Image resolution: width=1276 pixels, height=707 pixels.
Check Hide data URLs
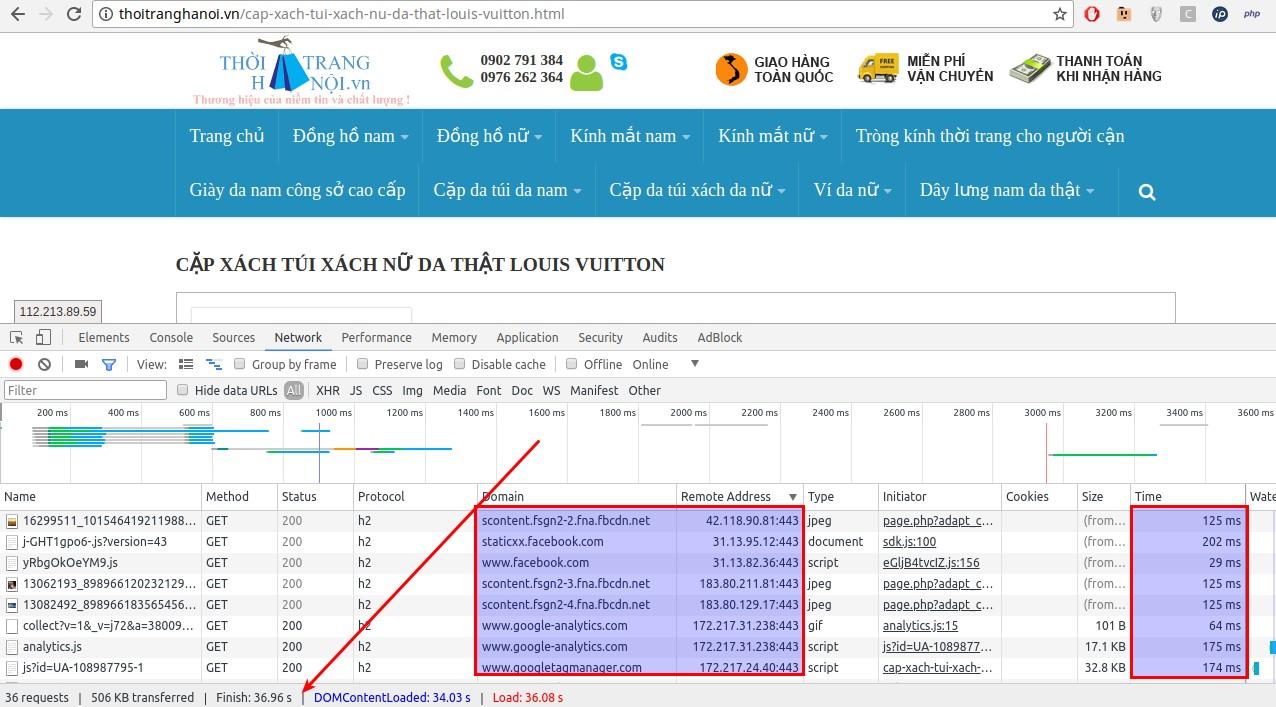click(183, 390)
